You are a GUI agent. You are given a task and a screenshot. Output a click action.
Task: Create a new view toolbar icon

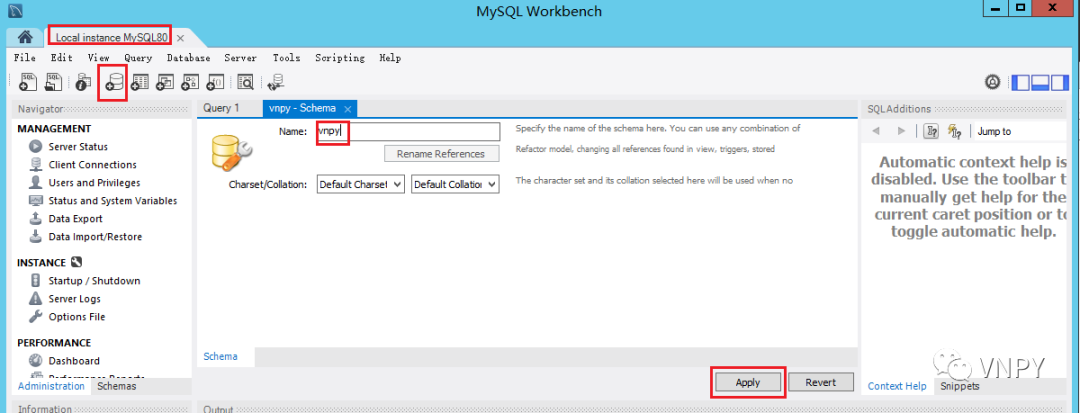165,82
